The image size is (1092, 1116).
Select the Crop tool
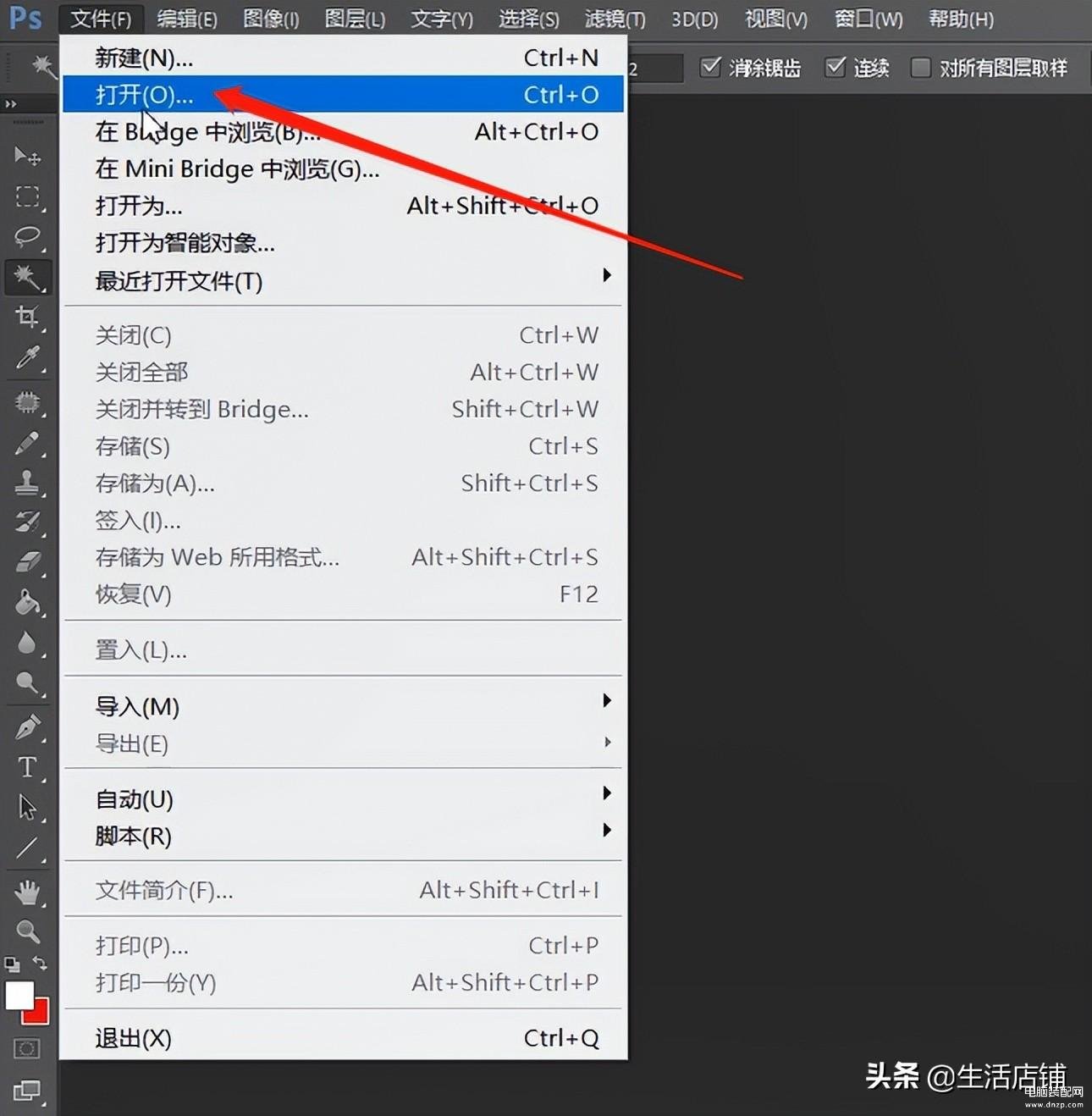(x=27, y=318)
